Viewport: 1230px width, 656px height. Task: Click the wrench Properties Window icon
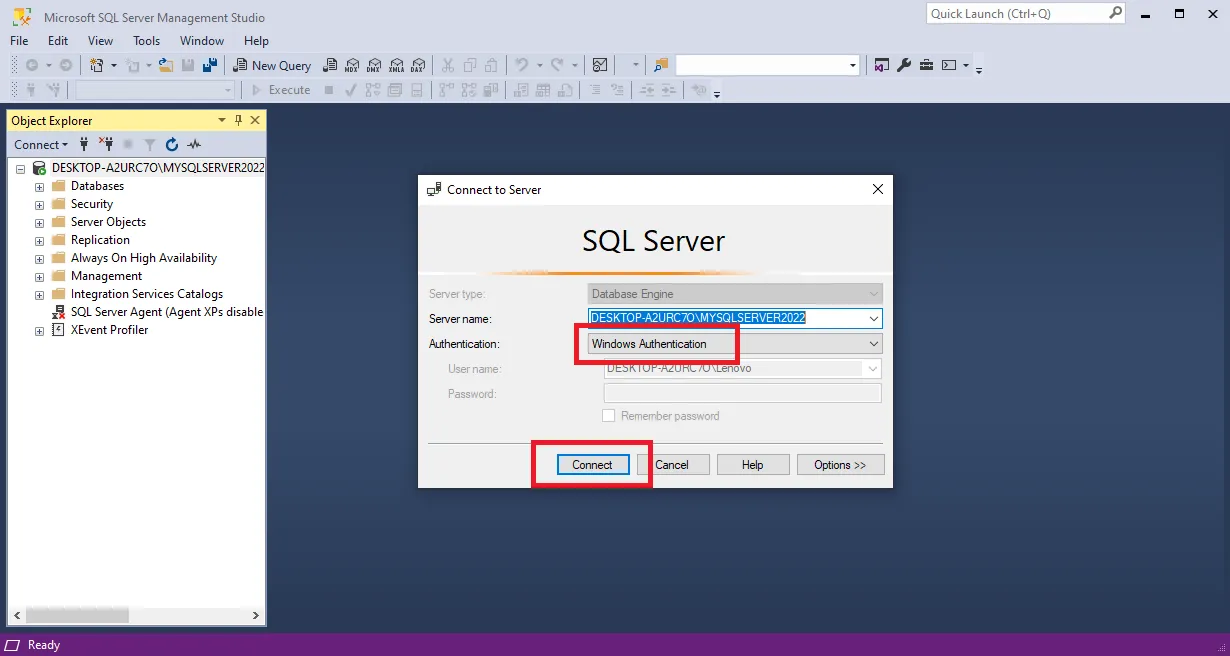[904, 65]
